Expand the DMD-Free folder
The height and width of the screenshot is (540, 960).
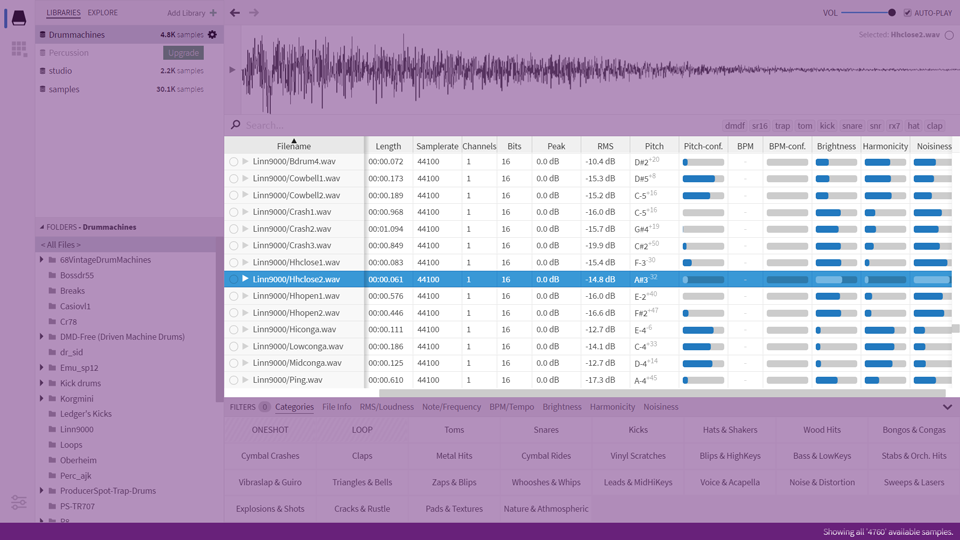pyautogui.click(x=42, y=337)
